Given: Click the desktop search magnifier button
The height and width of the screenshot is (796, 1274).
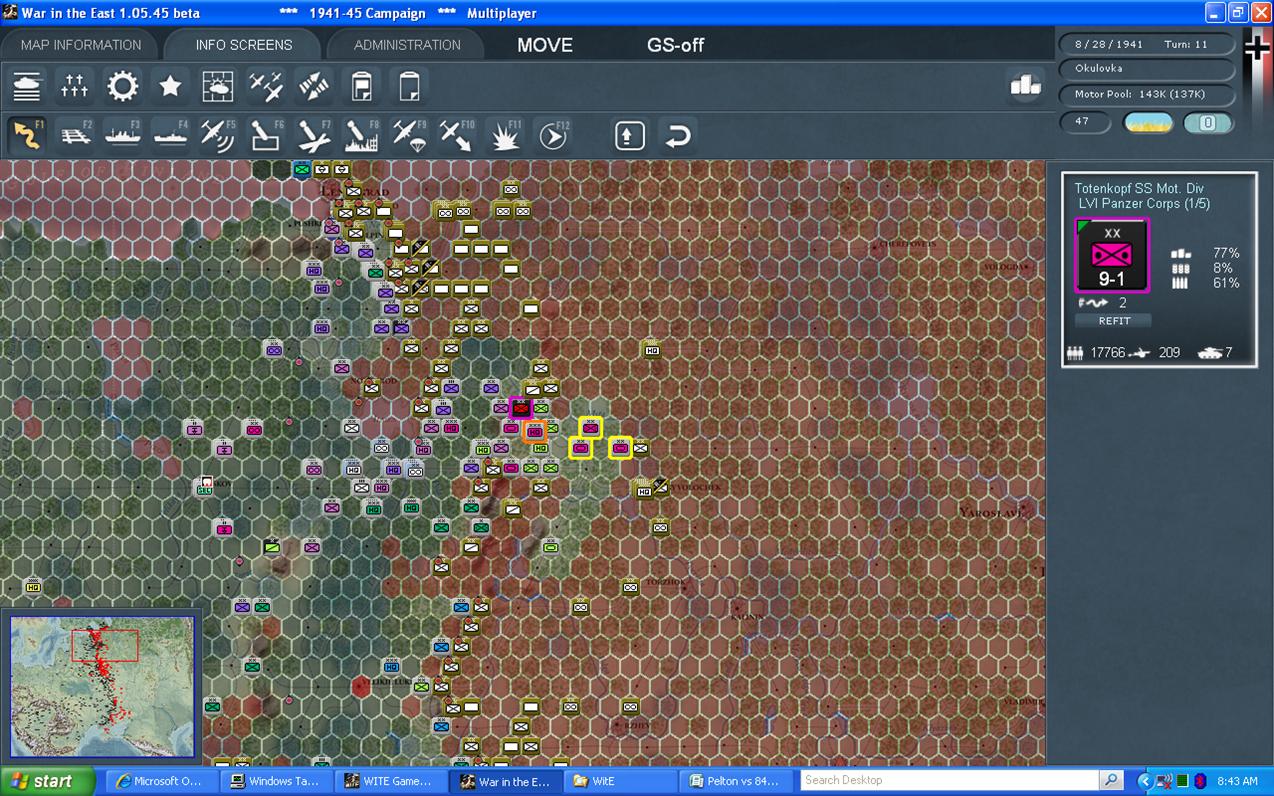Looking at the screenshot, I should (x=1111, y=780).
